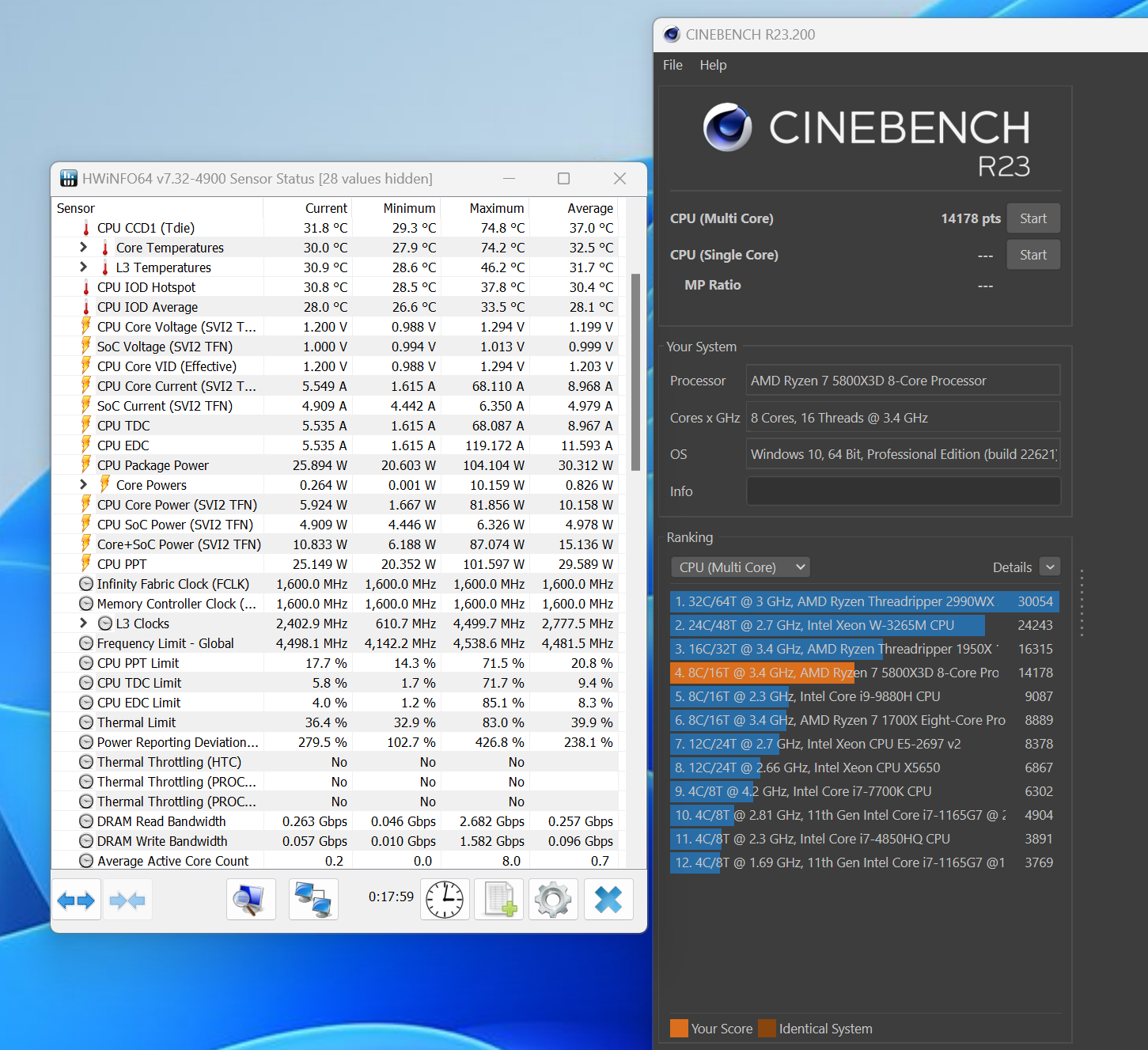This screenshot has width=1148, height=1050.
Task: Open the Cinebench Help menu
Action: 713,65
